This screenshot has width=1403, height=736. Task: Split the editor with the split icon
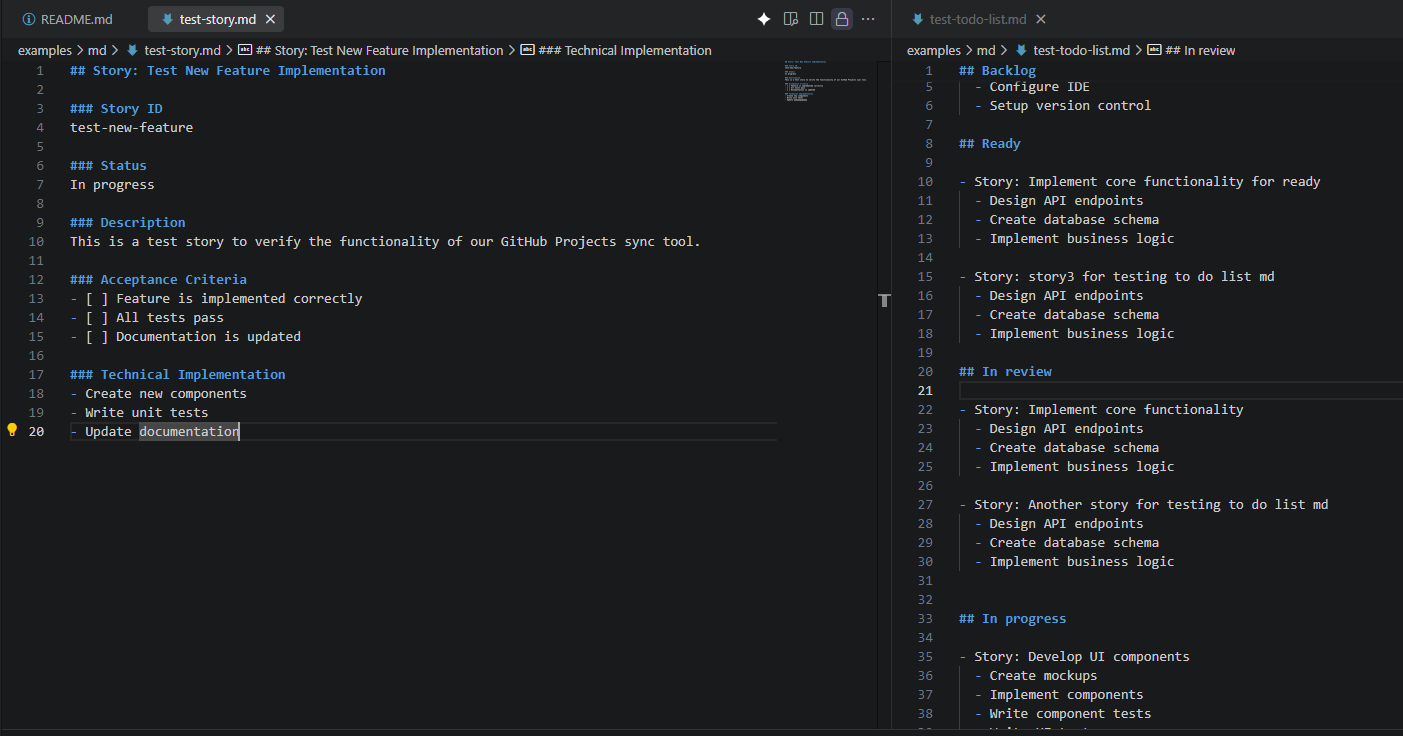coord(816,19)
